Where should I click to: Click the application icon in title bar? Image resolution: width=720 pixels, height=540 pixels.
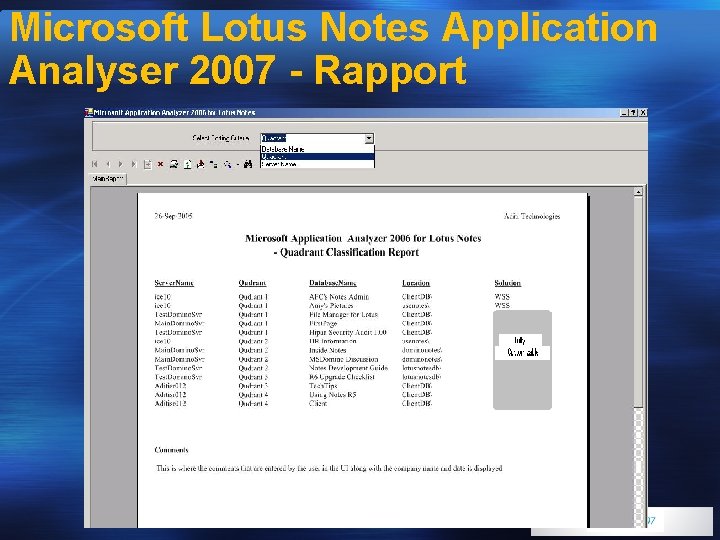coord(89,112)
